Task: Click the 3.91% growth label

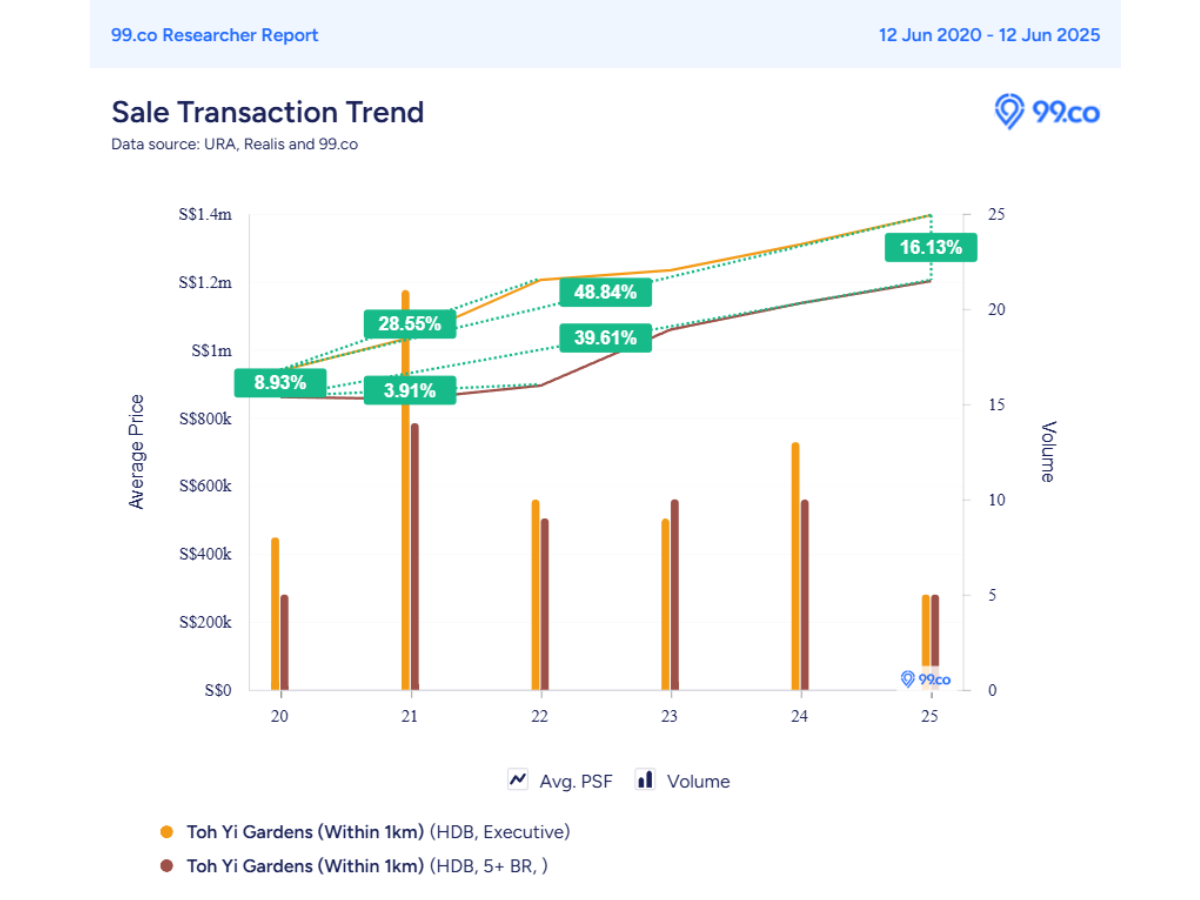Action: pyautogui.click(x=410, y=390)
